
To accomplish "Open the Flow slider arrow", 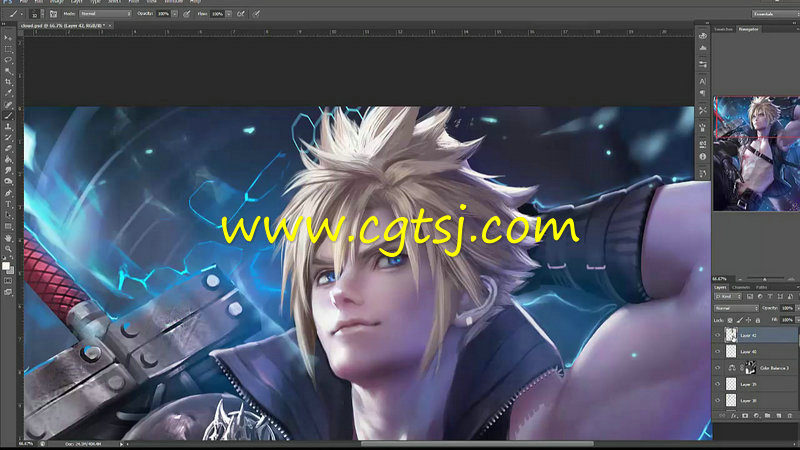I will (x=229, y=14).
